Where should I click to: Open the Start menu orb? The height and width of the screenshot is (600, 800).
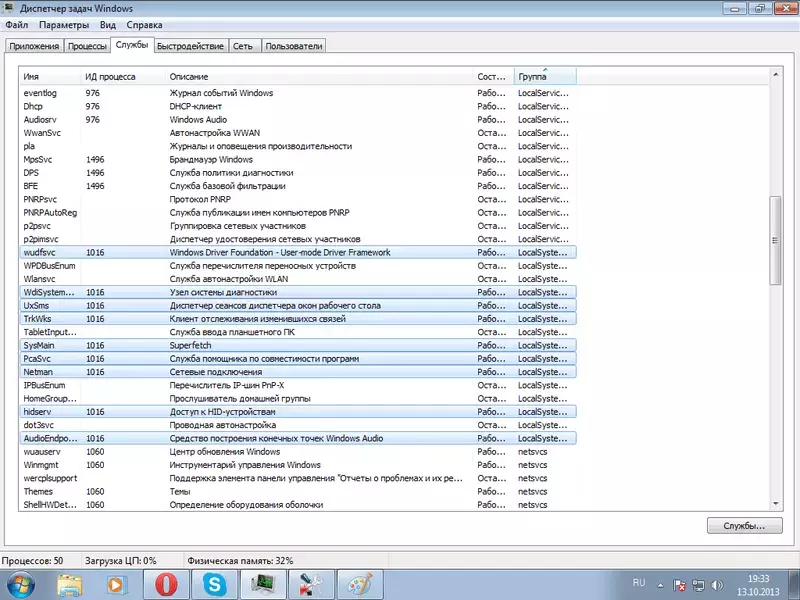click(21, 585)
